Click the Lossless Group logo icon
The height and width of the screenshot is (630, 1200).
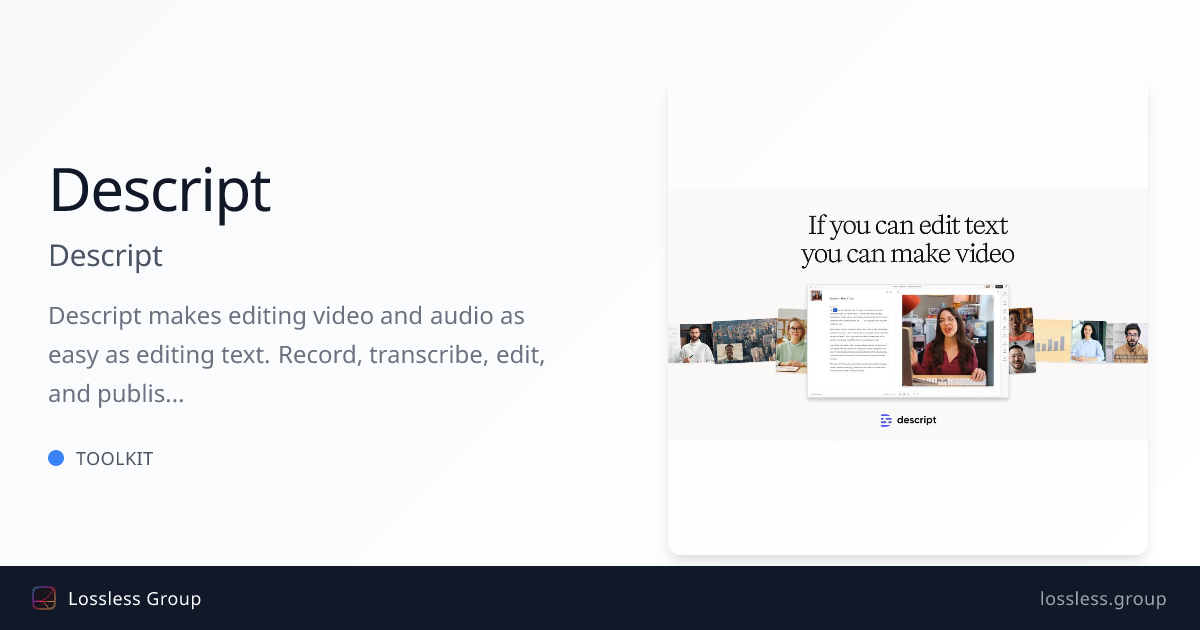(44, 598)
